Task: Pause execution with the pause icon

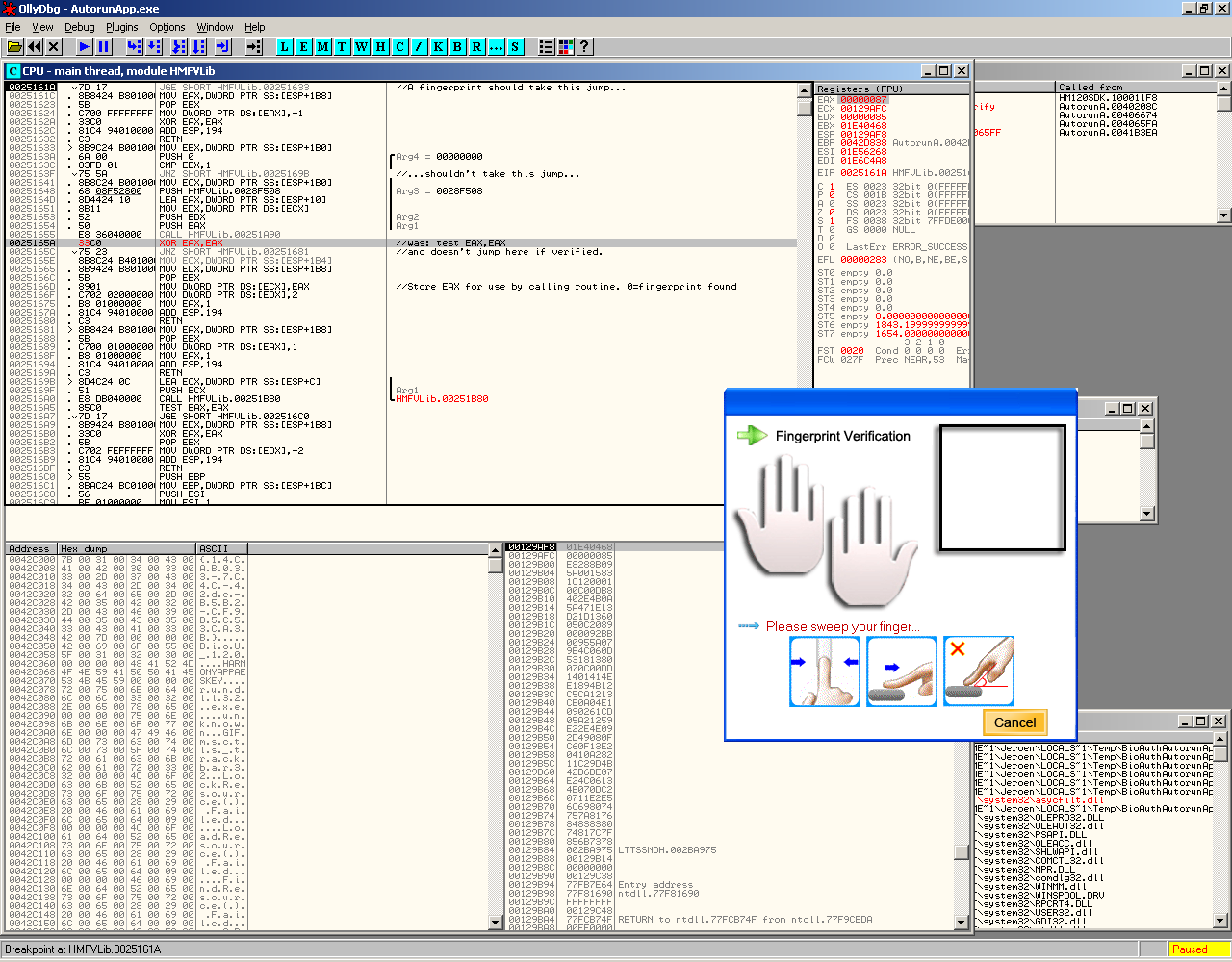Action: point(104,46)
